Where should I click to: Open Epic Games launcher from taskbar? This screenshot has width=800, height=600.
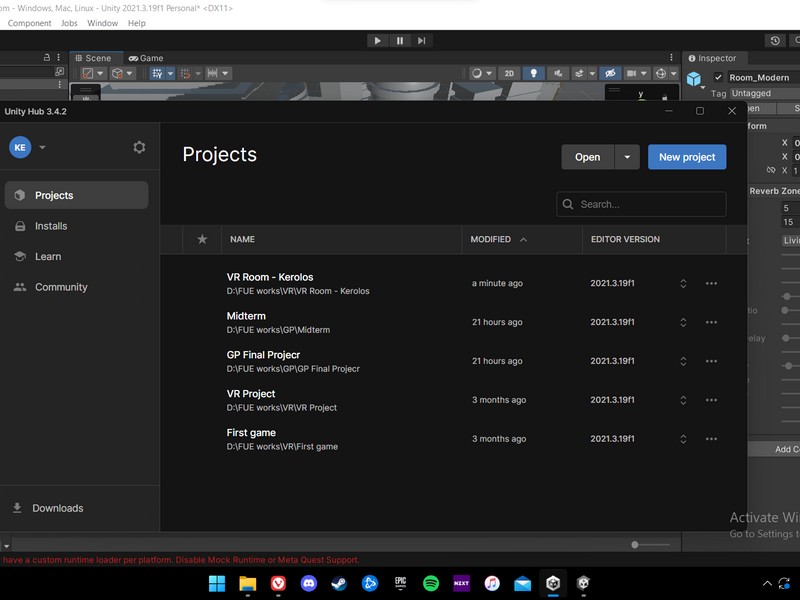point(401,583)
